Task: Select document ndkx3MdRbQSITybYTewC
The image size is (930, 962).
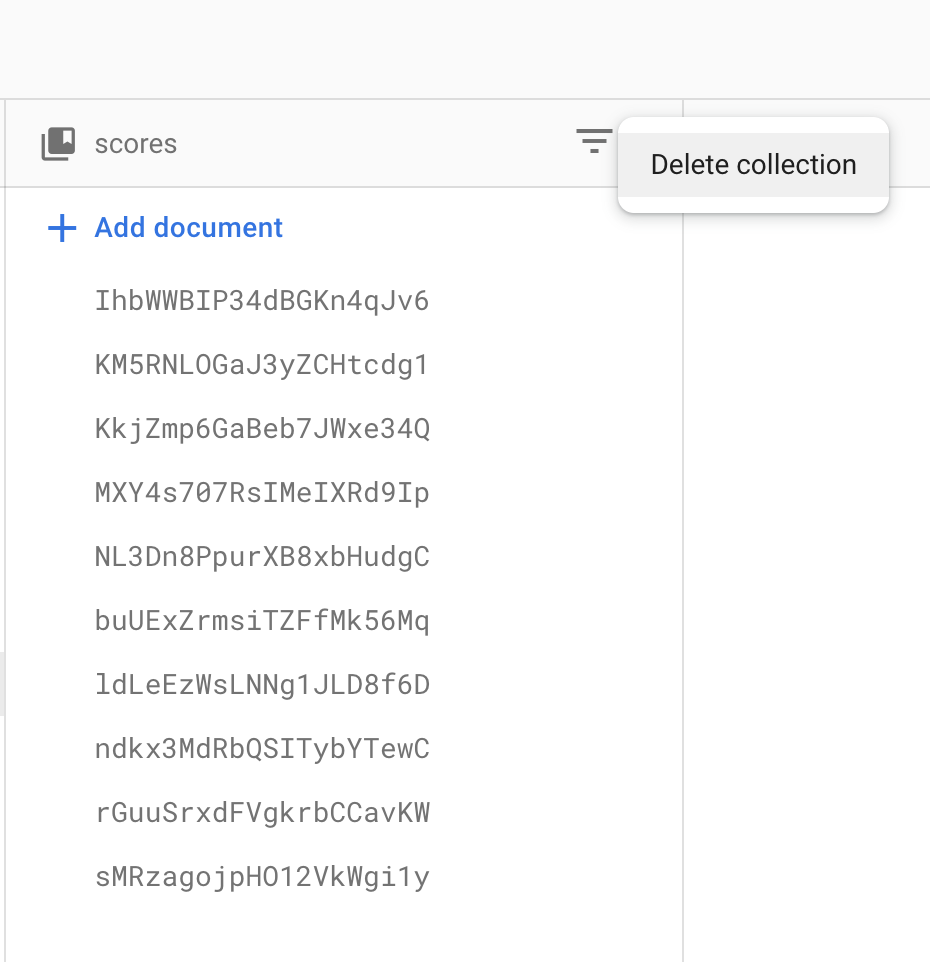Action: click(x=262, y=748)
